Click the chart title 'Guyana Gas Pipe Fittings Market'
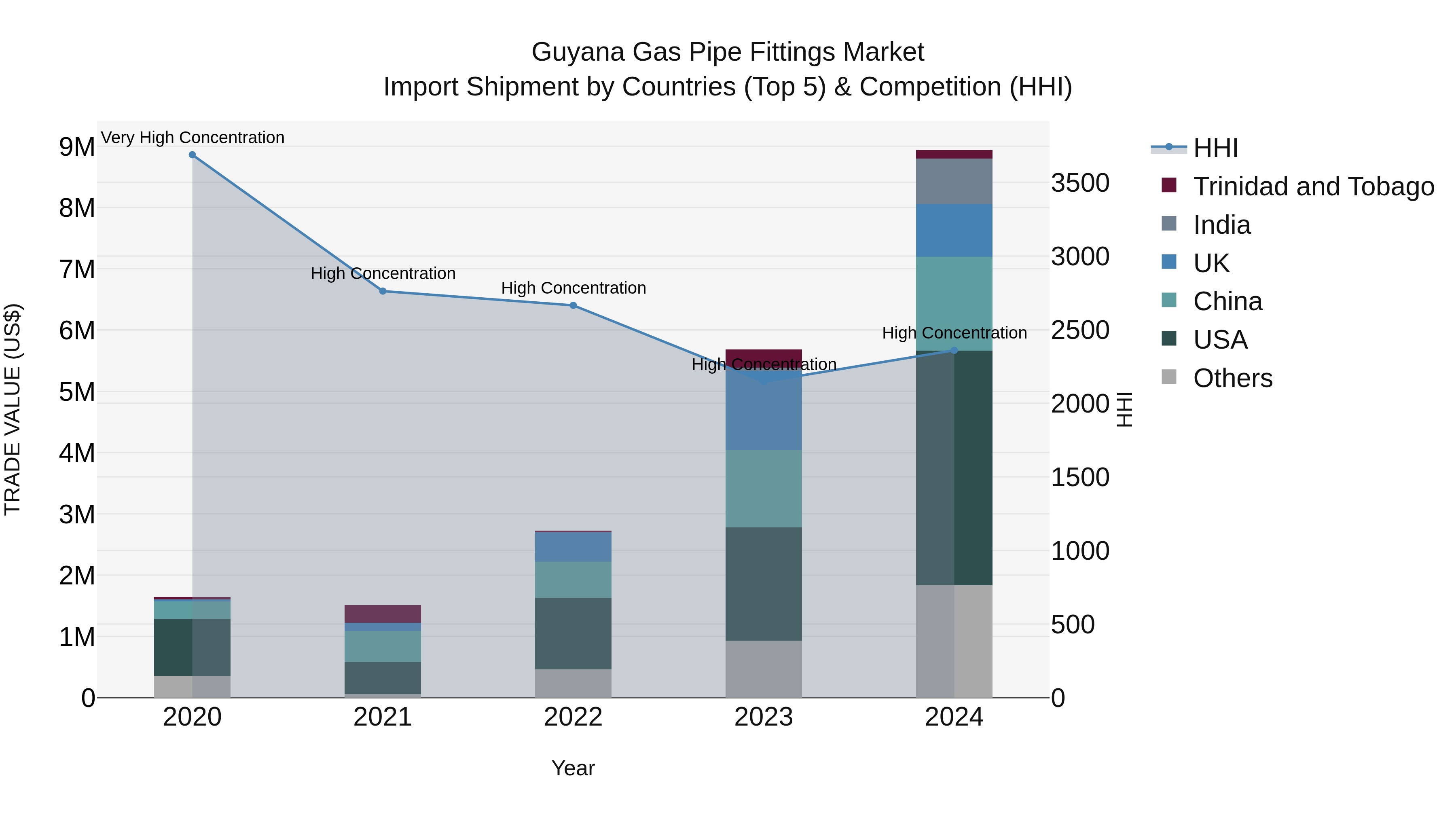Image resolution: width=1456 pixels, height=819 pixels. pos(728,52)
